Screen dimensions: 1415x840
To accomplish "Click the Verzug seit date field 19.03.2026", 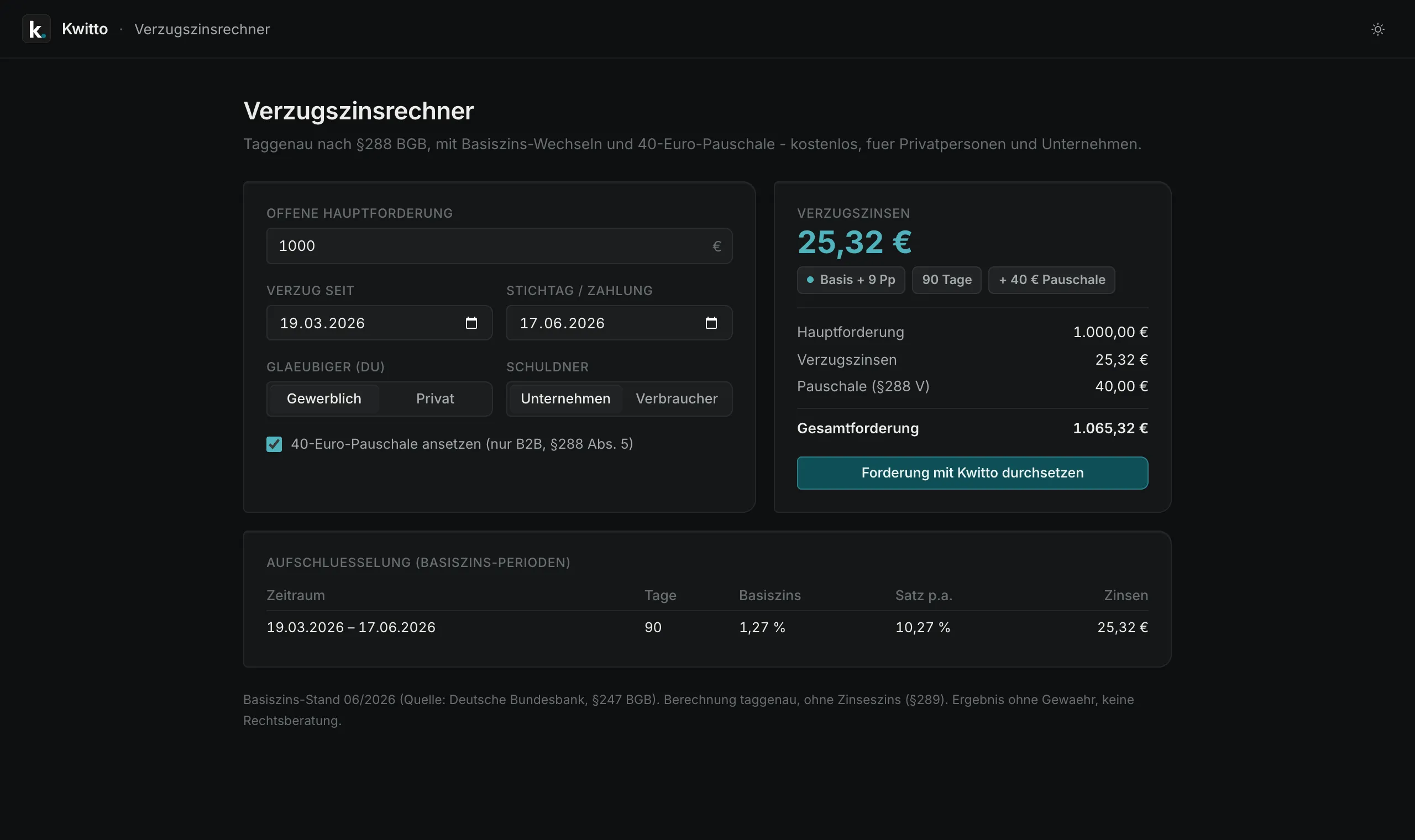I will coord(379,323).
